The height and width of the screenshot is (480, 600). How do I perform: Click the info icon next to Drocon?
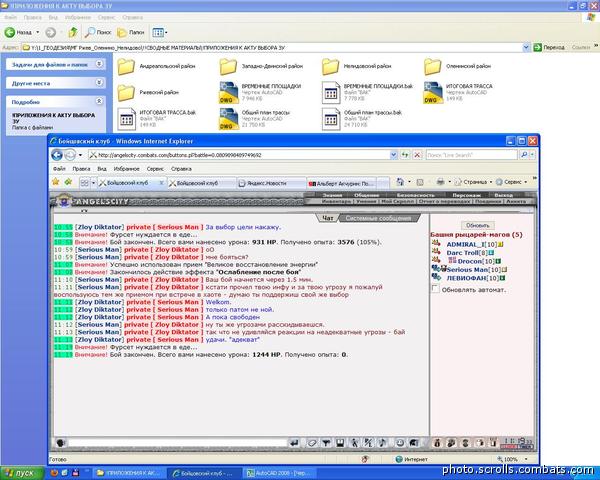pyautogui.click(x=498, y=261)
